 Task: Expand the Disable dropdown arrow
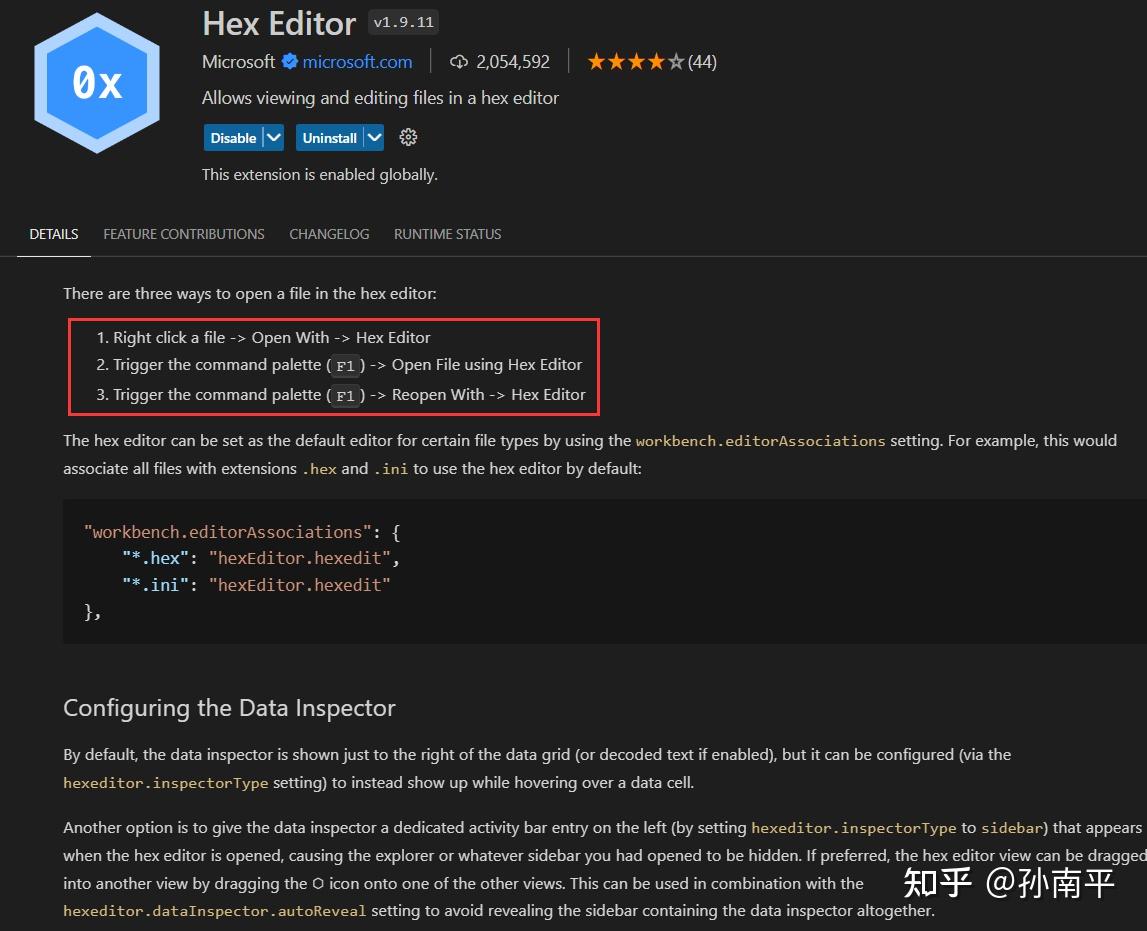(x=274, y=137)
